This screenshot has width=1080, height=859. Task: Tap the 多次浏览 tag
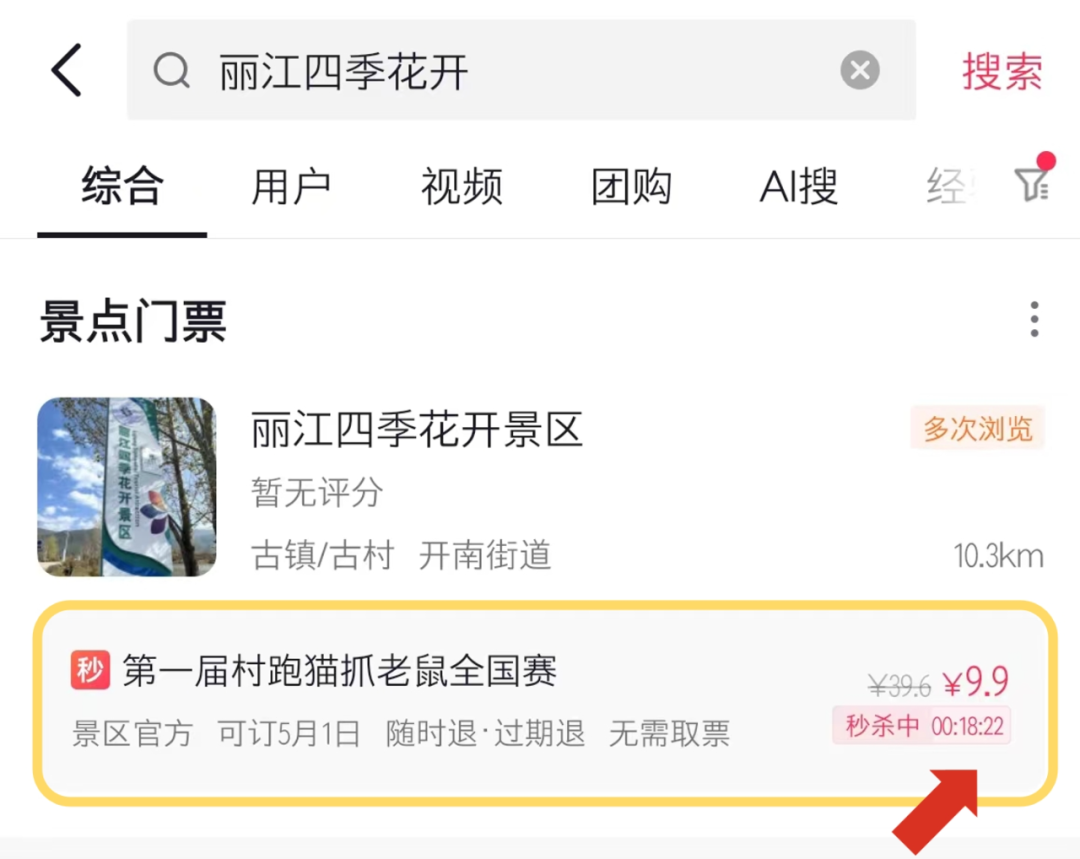977,428
